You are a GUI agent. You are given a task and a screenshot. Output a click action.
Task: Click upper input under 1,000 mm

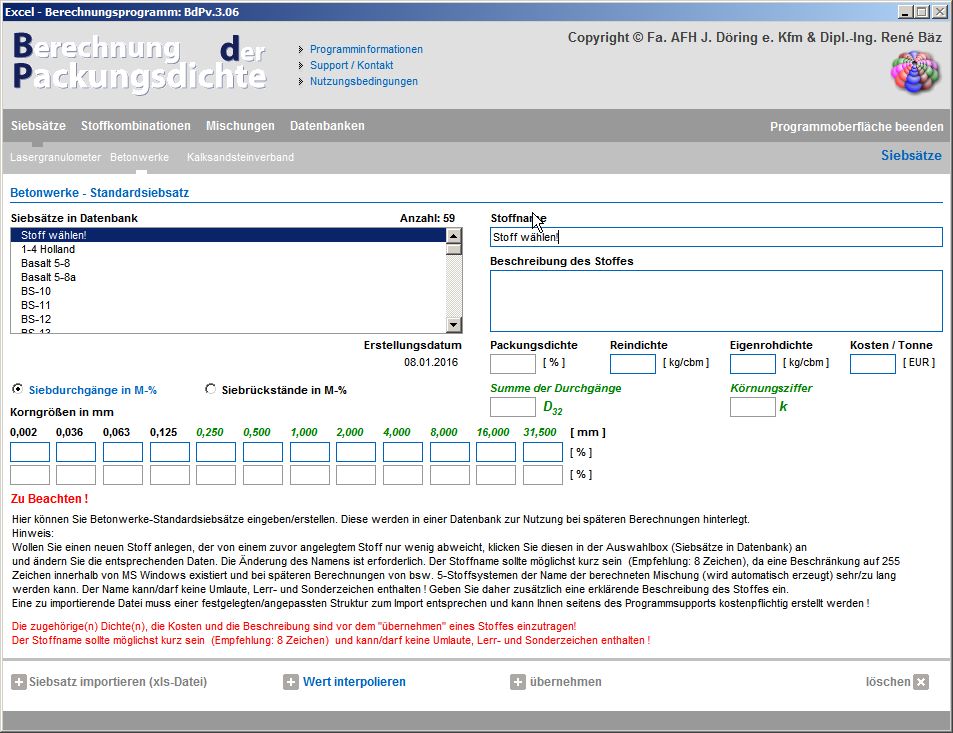tap(309, 452)
